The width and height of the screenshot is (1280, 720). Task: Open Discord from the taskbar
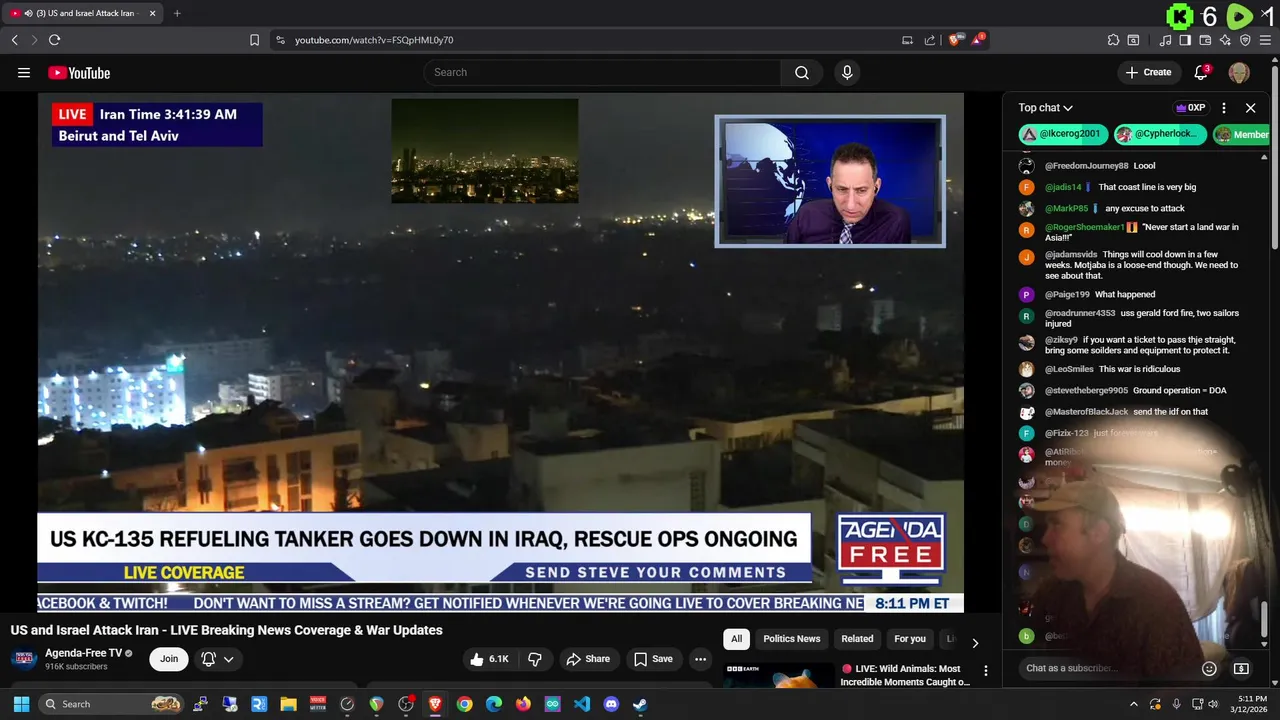[611, 704]
